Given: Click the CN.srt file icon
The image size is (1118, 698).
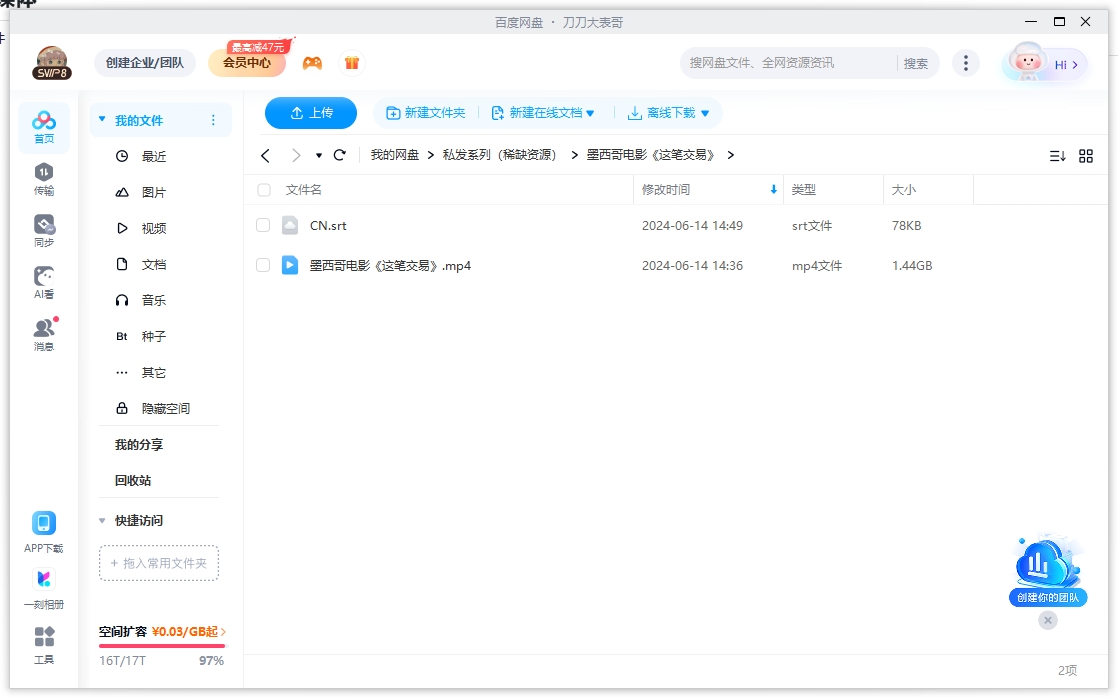Looking at the screenshot, I should pos(289,225).
